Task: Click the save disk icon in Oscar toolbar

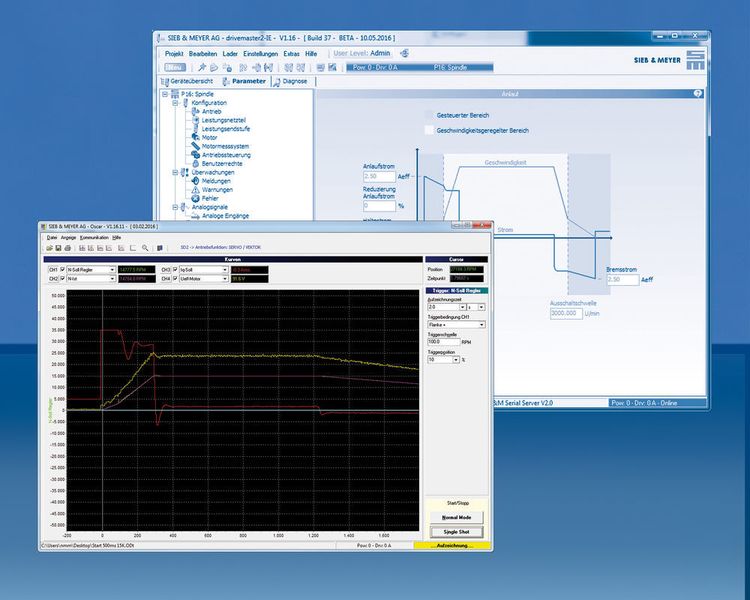Action: pos(58,248)
